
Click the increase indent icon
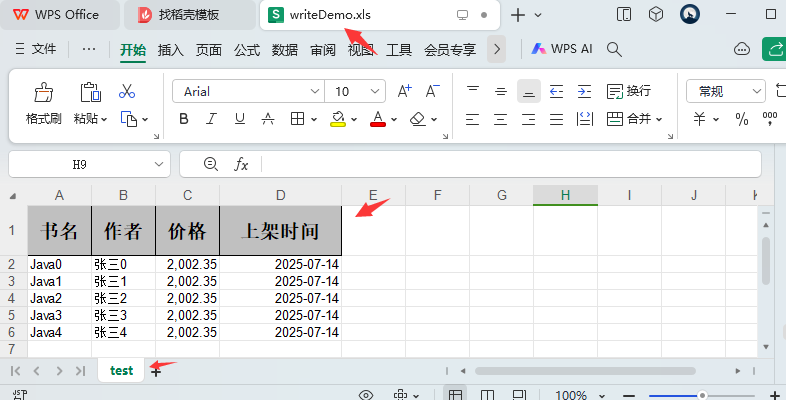[584, 91]
